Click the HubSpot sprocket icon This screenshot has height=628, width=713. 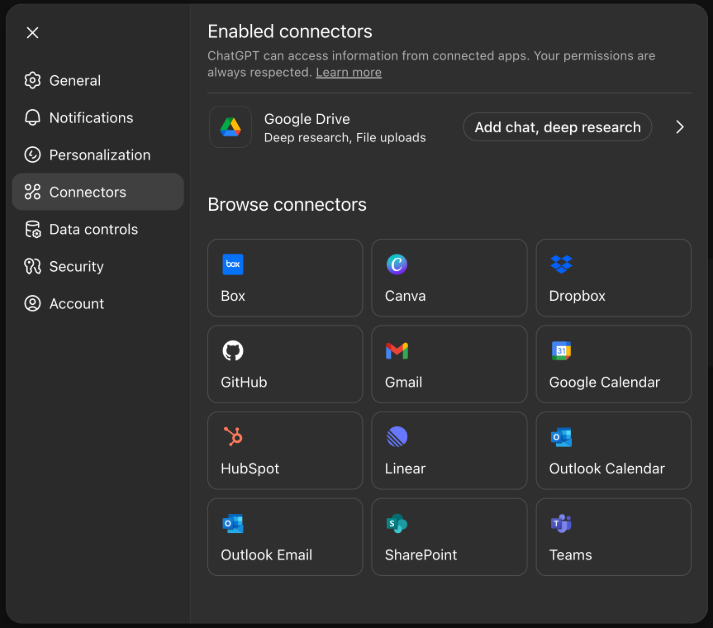(x=232, y=437)
